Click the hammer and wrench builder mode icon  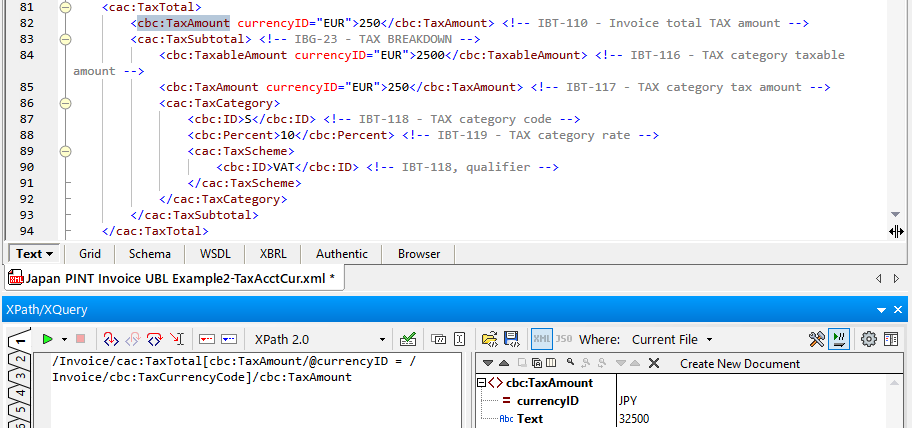click(817, 339)
